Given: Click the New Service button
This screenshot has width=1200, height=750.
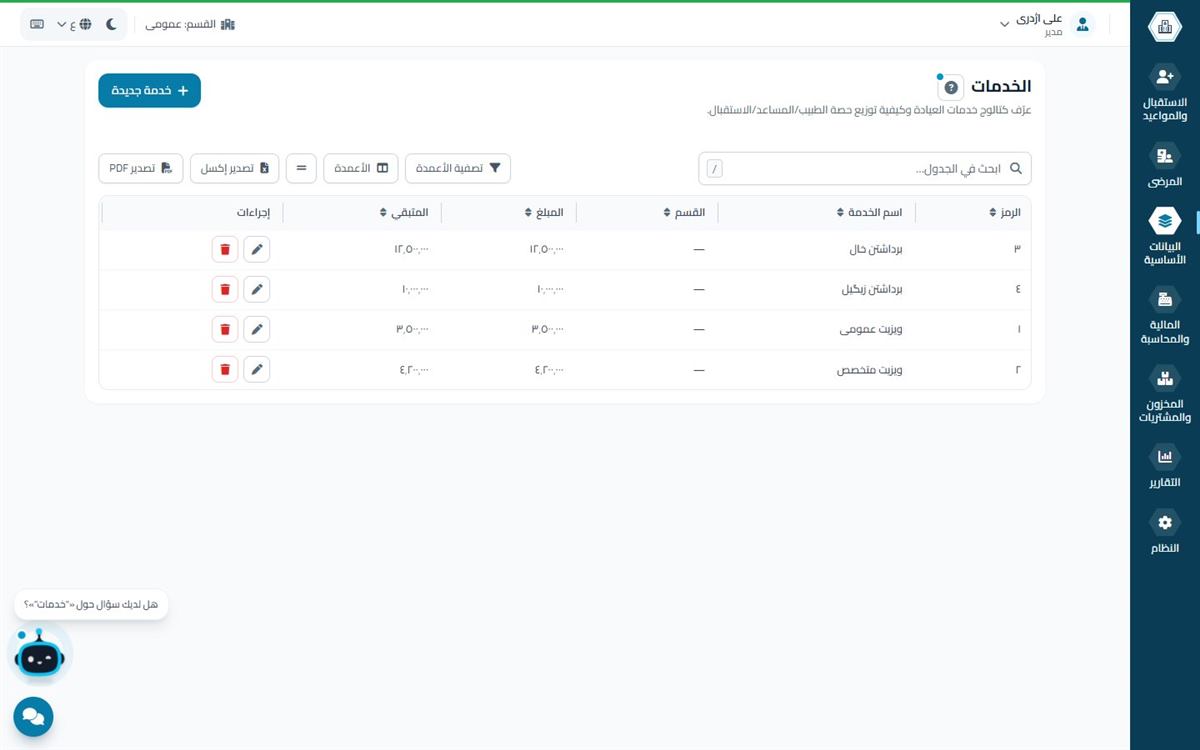Looking at the screenshot, I should pos(149,90).
